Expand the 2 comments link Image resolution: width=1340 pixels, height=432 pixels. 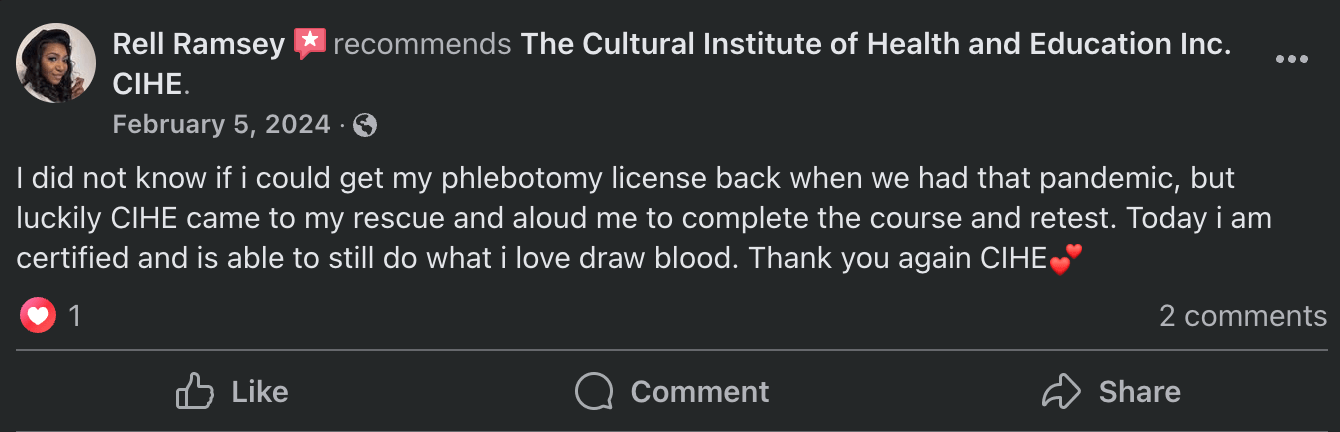(1242, 317)
